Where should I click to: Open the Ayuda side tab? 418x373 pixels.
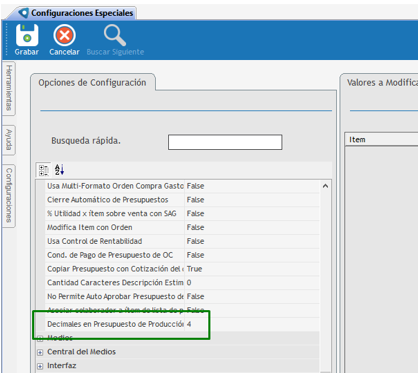9,140
